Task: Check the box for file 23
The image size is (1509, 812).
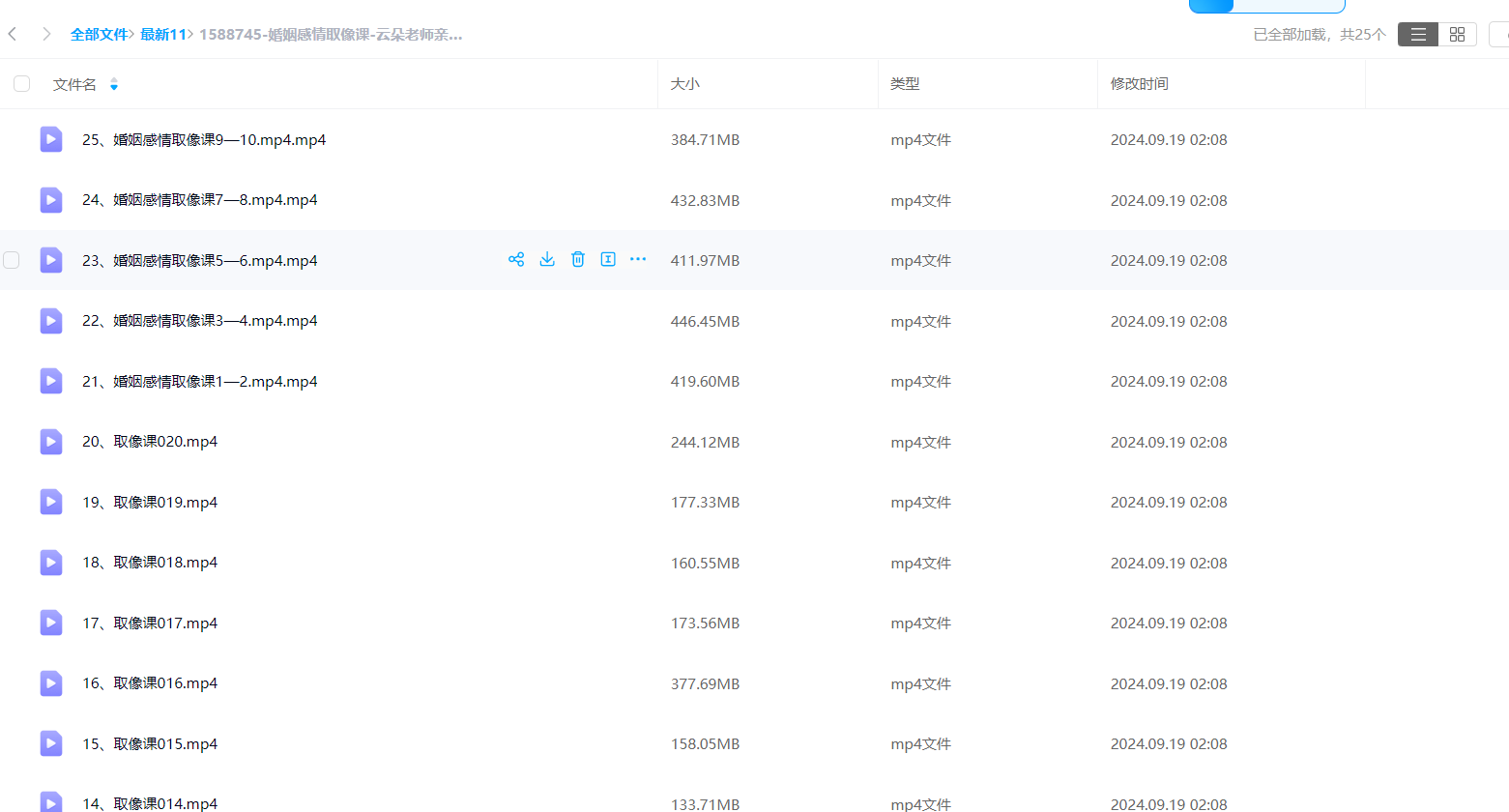Action: click(x=12, y=260)
